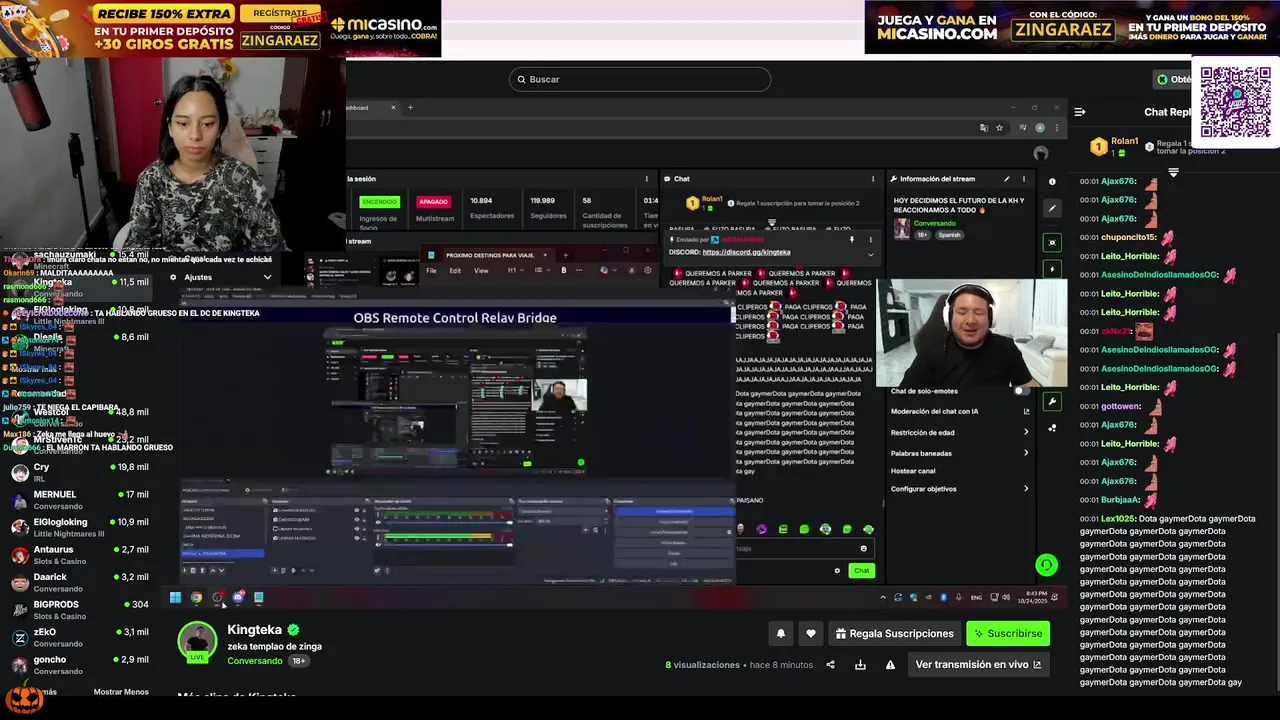Open Cry channel in sidebar
The width and height of the screenshot is (1280, 720).
coord(78,472)
